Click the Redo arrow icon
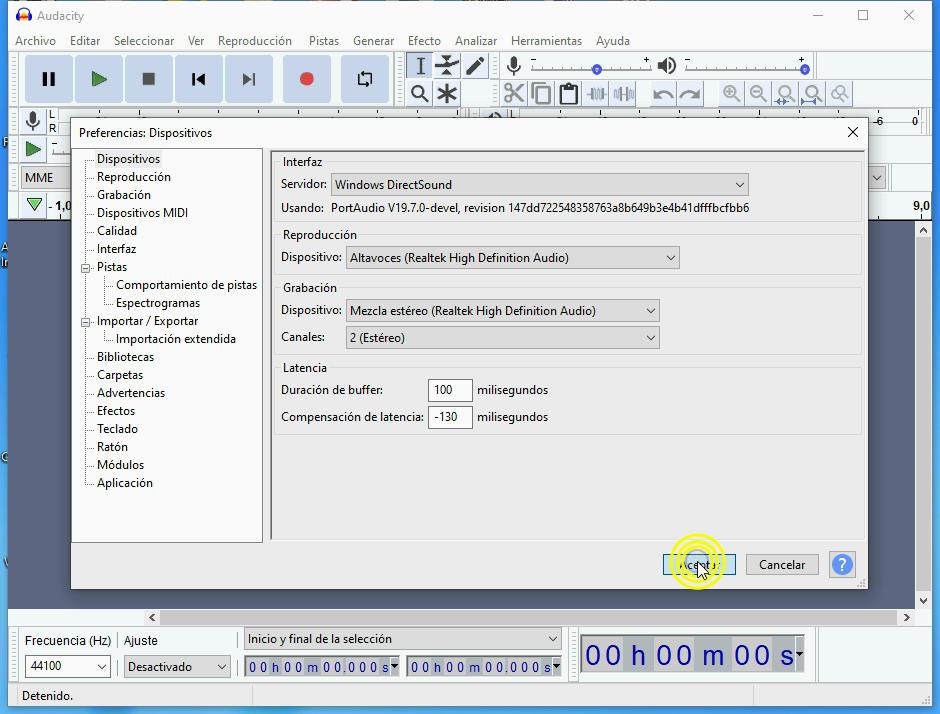 coord(690,94)
